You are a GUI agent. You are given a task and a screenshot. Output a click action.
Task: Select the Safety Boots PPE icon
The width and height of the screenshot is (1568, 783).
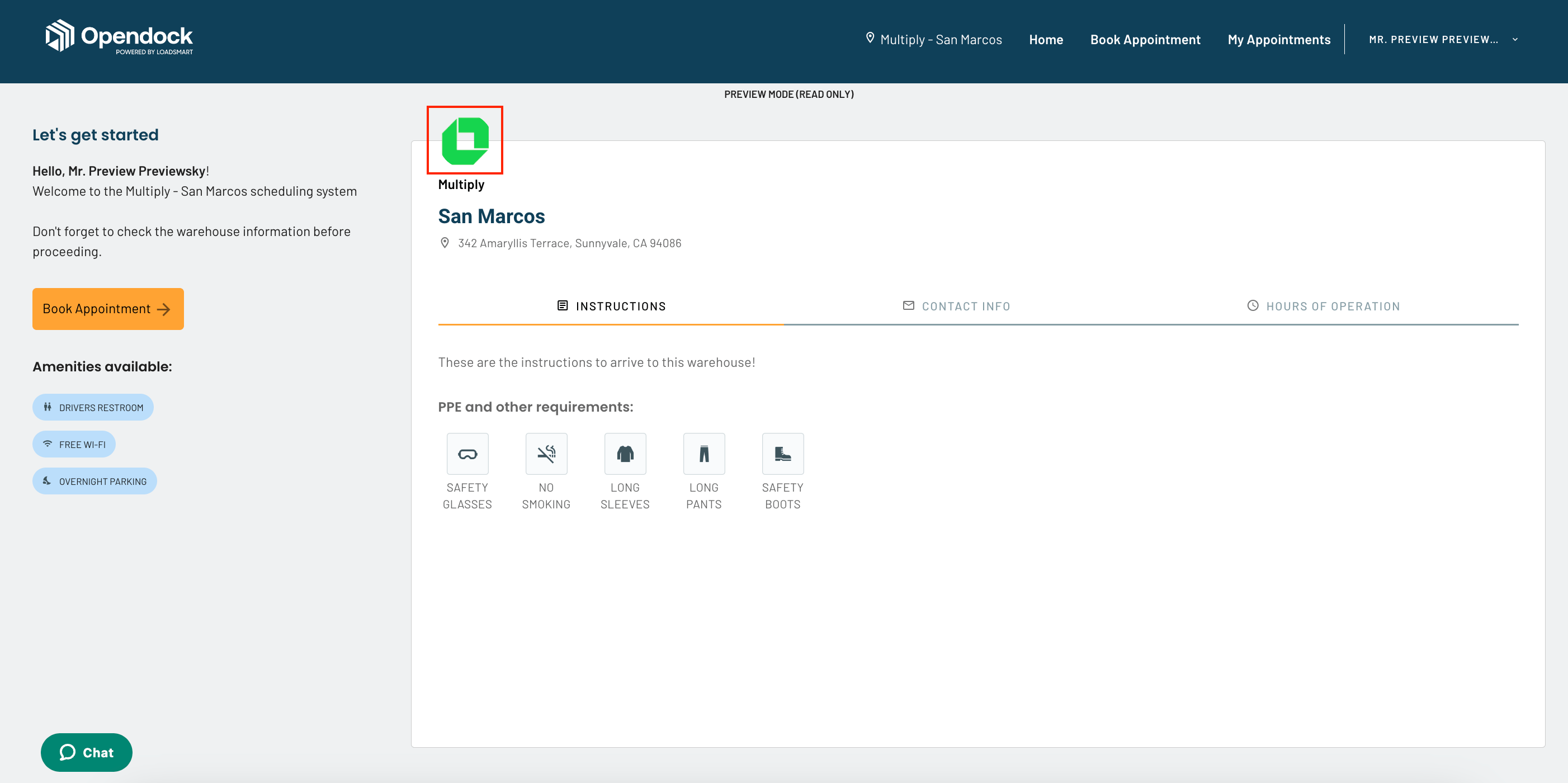click(x=783, y=454)
